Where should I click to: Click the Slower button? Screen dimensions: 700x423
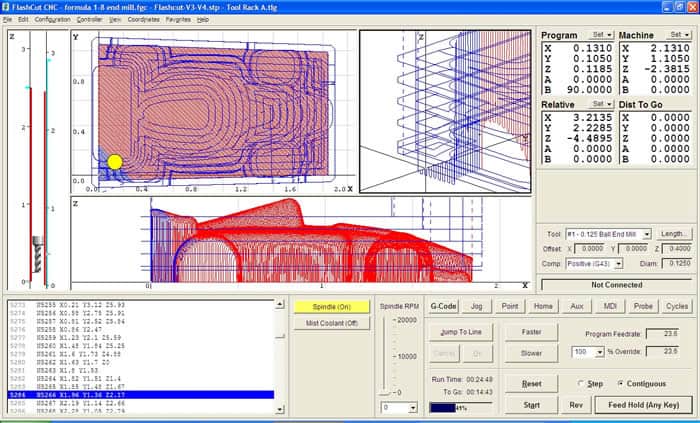531,353
